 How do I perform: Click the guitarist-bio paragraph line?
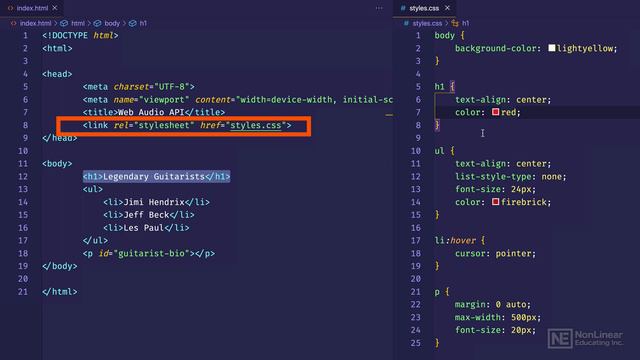coord(149,253)
